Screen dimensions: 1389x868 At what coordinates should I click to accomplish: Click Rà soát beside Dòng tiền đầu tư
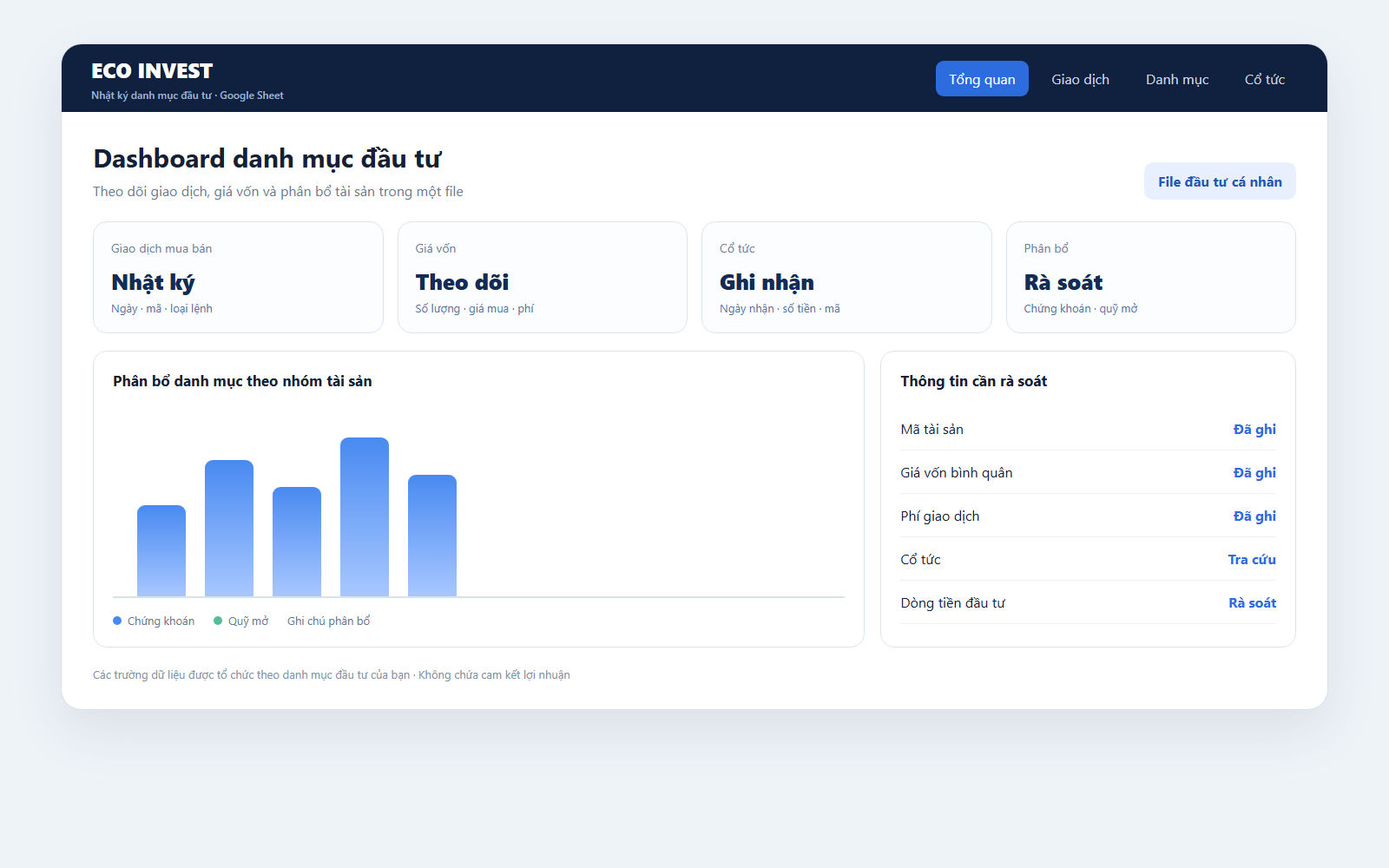pos(1252,602)
